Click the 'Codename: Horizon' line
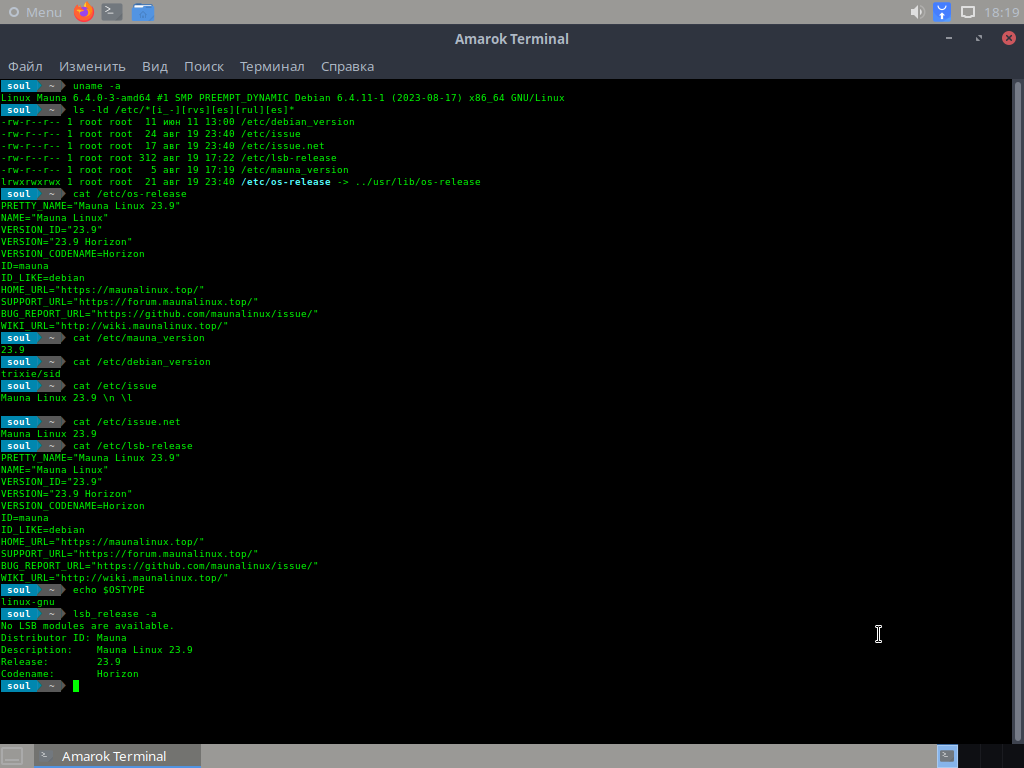This screenshot has width=1024, height=768. (x=70, y=674)
